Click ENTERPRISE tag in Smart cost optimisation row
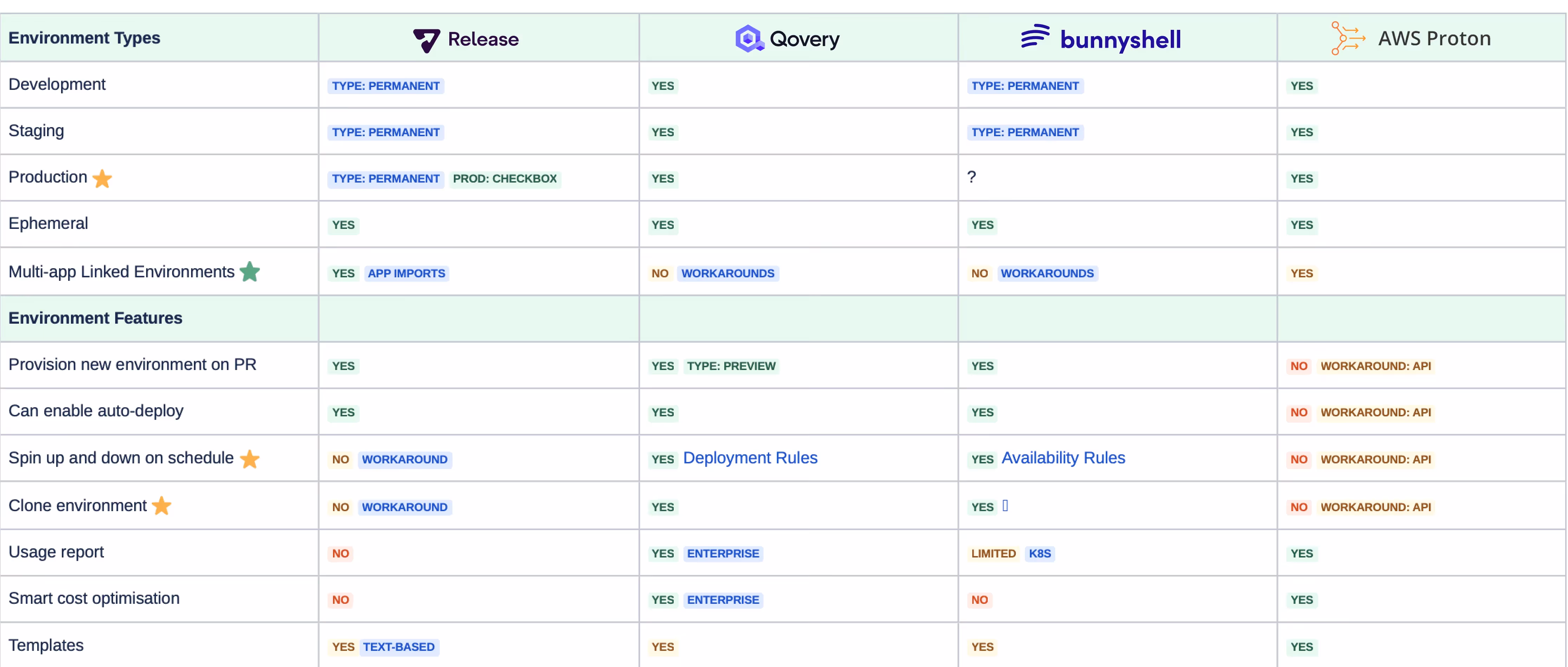Screen dimensions: 1568x667 pos(723,600)
